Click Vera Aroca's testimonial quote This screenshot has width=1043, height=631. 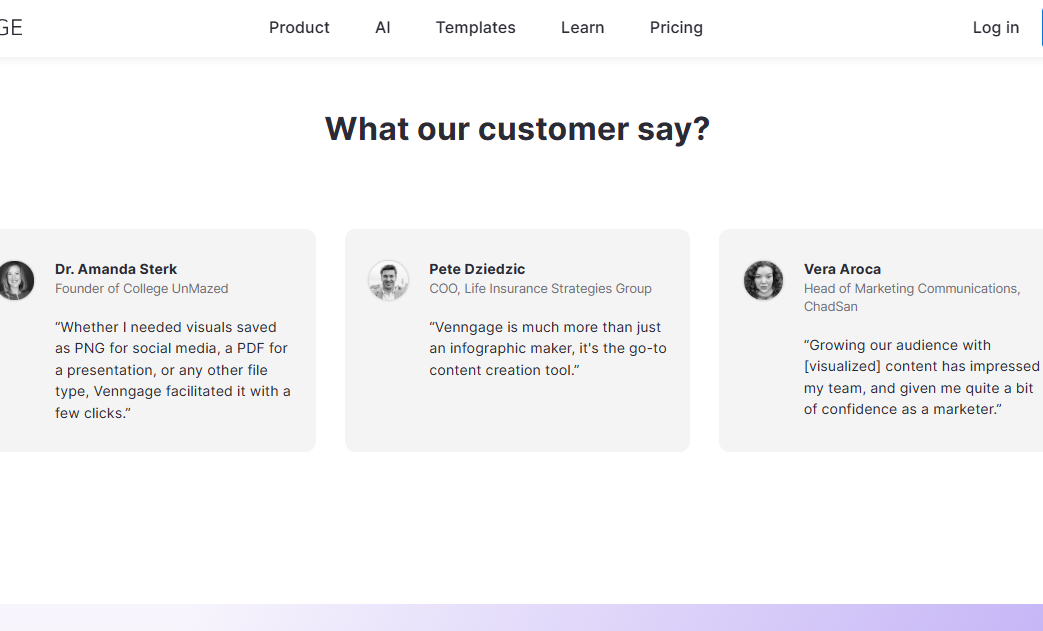[921, 377]
